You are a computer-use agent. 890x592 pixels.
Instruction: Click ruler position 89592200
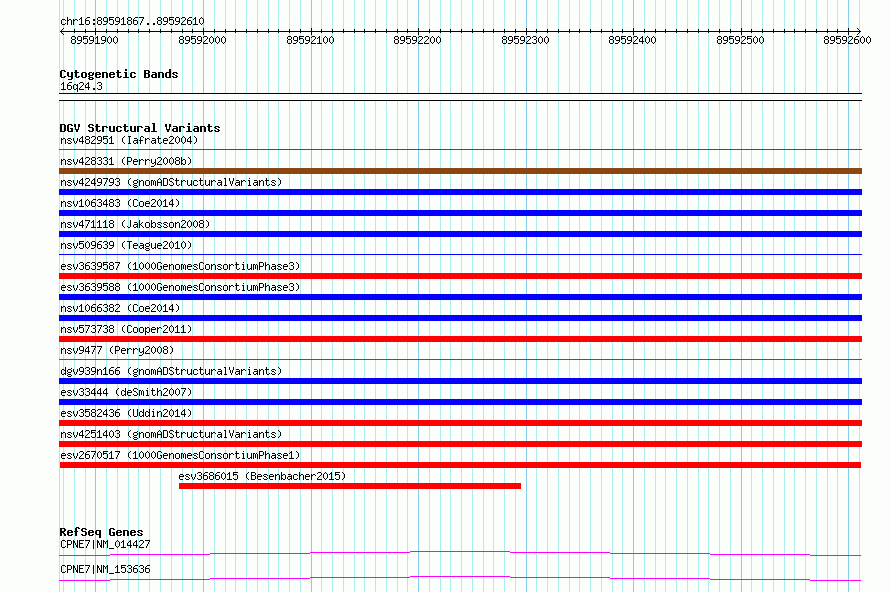pyautogui.click(x=417, y=40)
